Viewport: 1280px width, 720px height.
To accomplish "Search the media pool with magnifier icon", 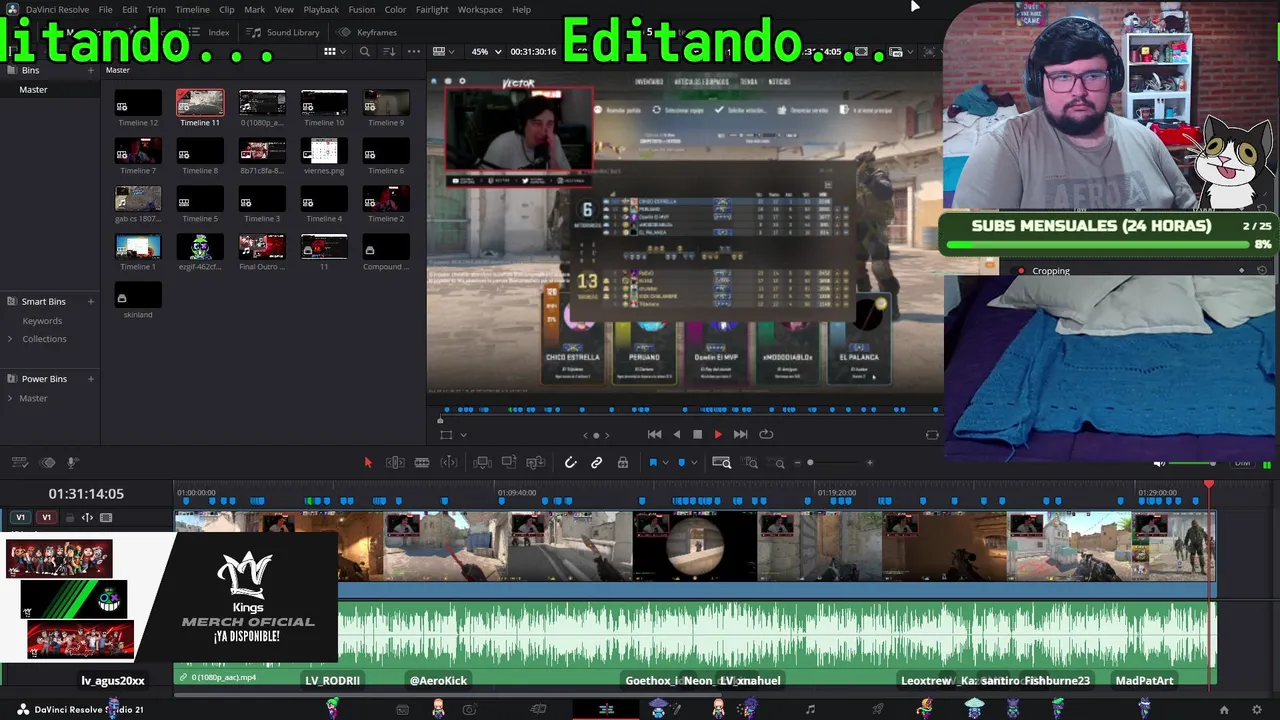I will point(365,51).
